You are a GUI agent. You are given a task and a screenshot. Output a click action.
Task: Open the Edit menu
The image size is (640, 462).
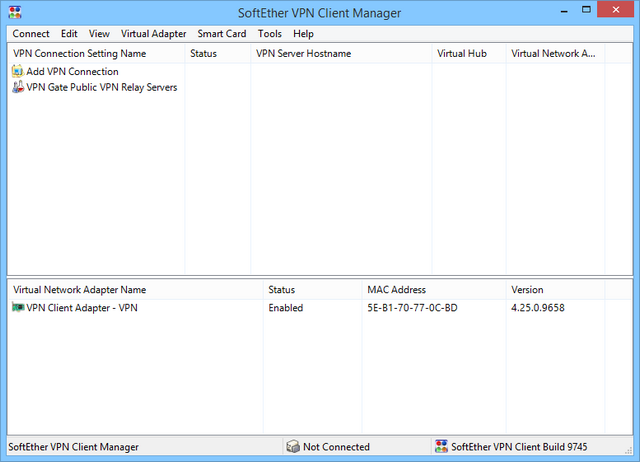[69, 34]
